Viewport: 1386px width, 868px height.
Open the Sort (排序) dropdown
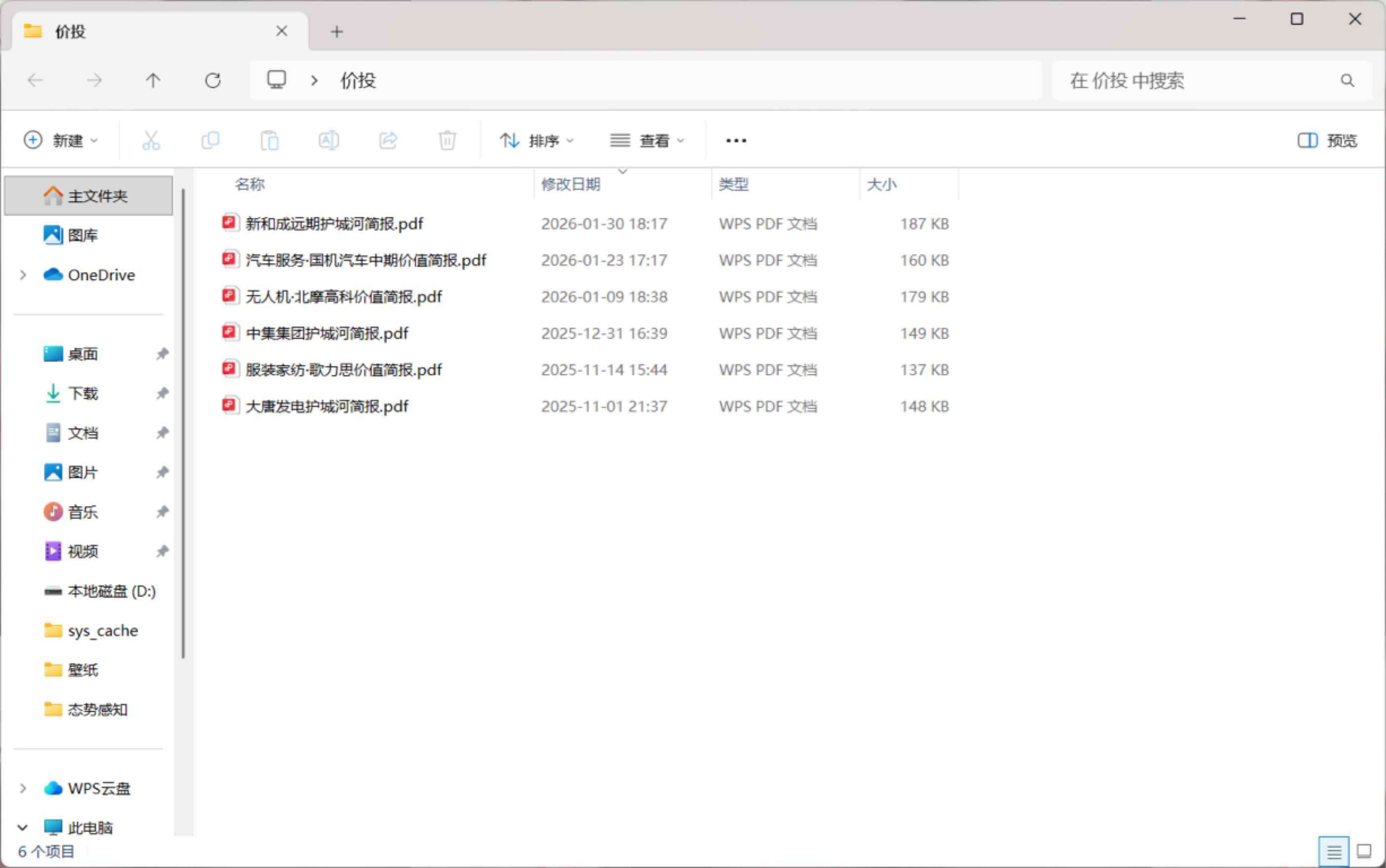[536, 141]
